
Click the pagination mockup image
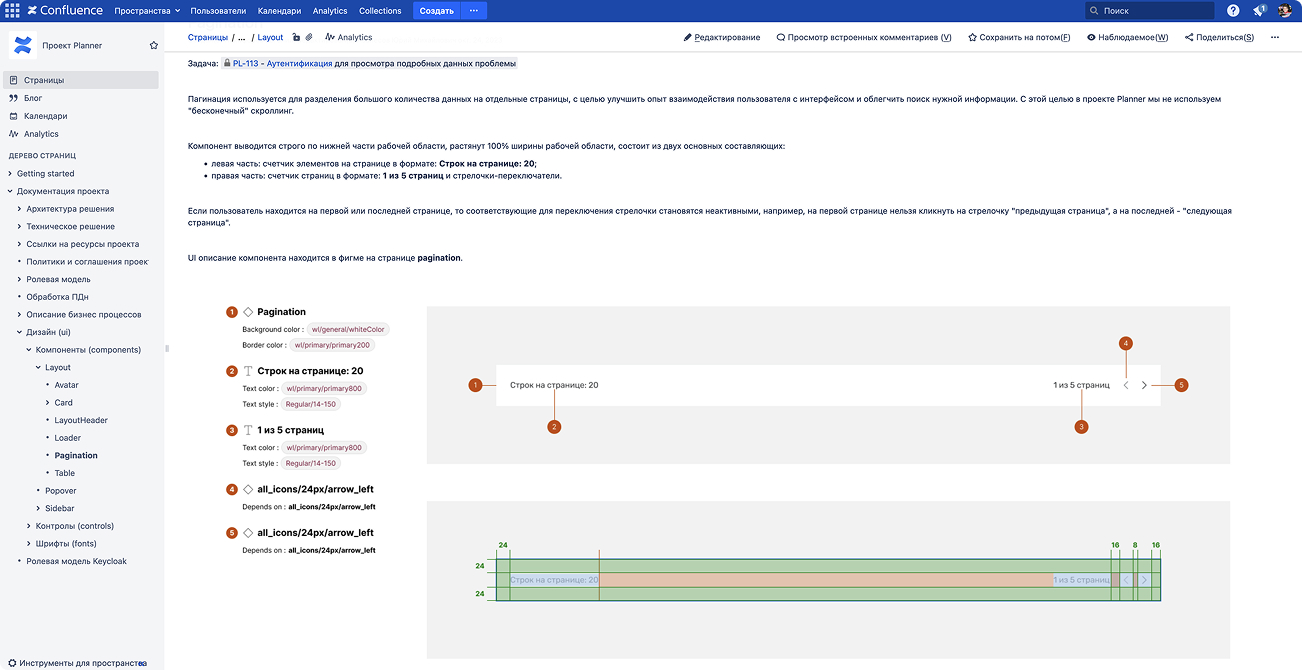(x=828, y=385)
